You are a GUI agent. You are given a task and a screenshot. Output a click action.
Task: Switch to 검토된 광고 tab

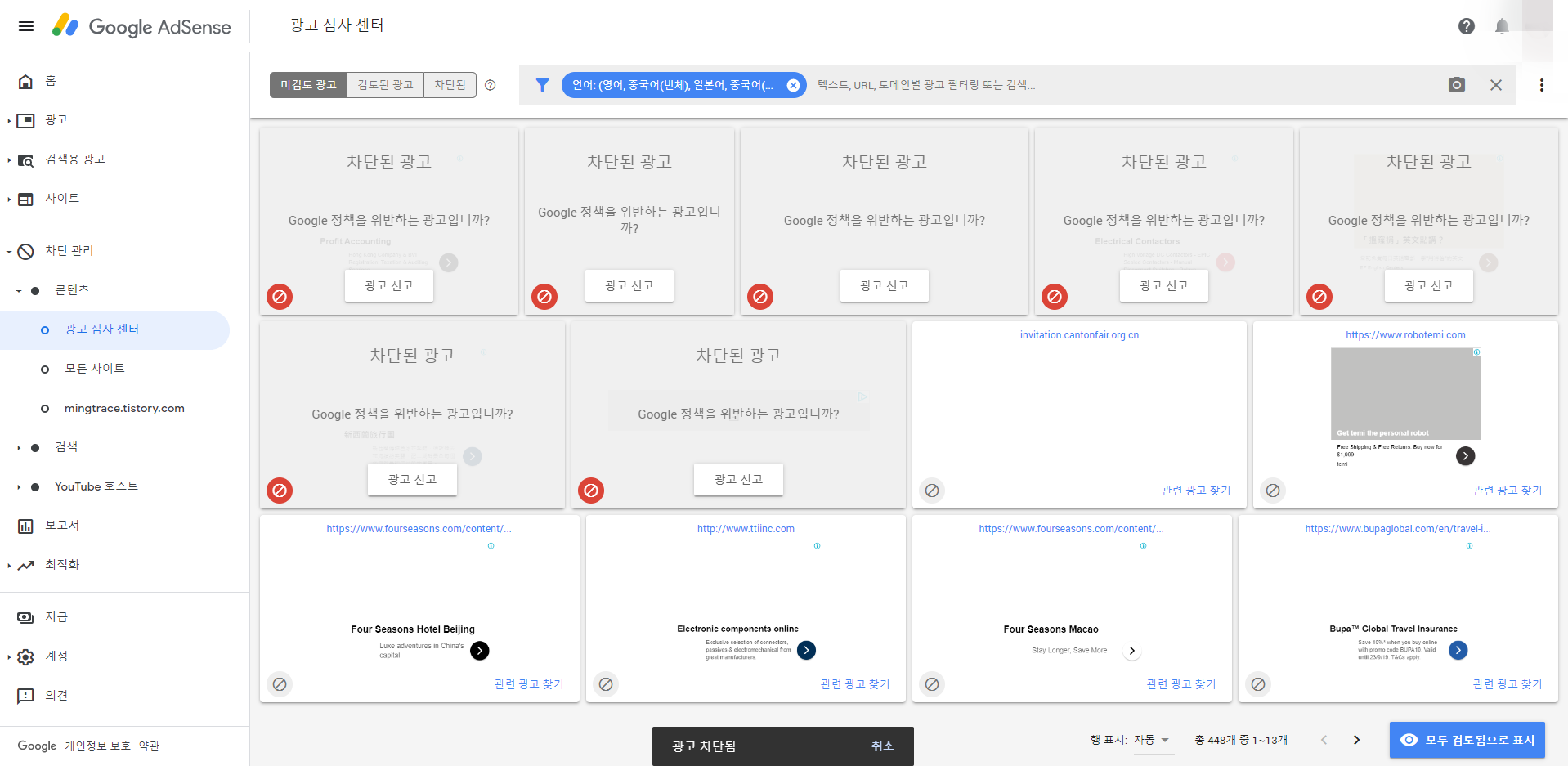(x=385, y=85)
